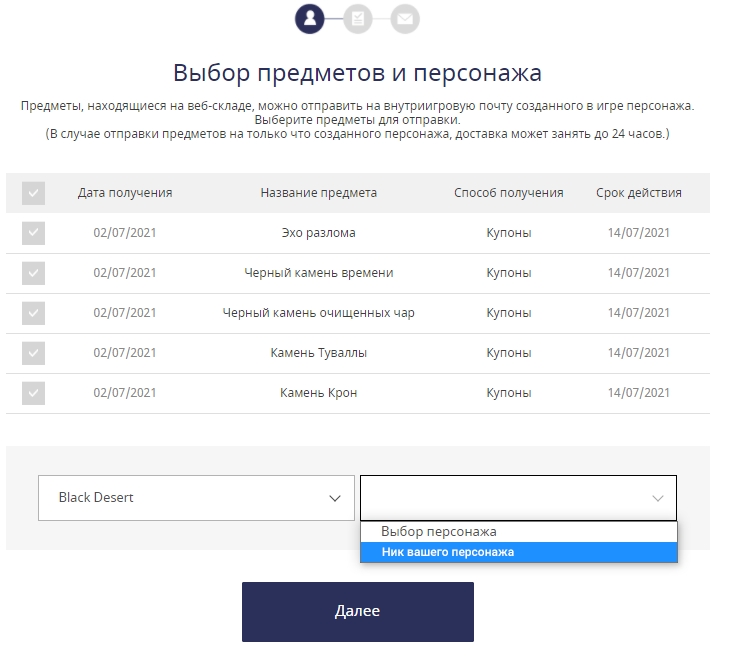This screenshot has width=744, height=662.
Task: Toggle checkbox for Черный камень времени
Action: click(x=34, y=273)
